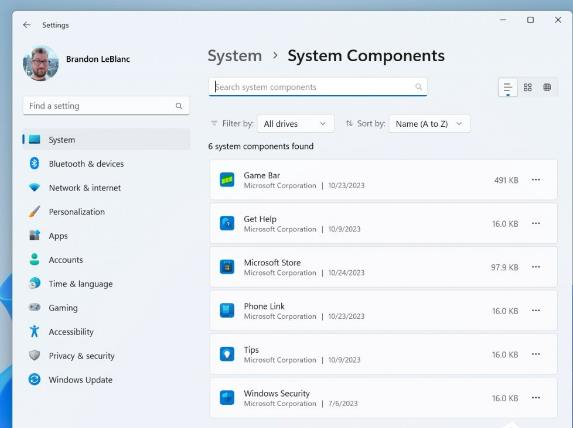Click the Game Bar app icon

(x=227, y=180)
